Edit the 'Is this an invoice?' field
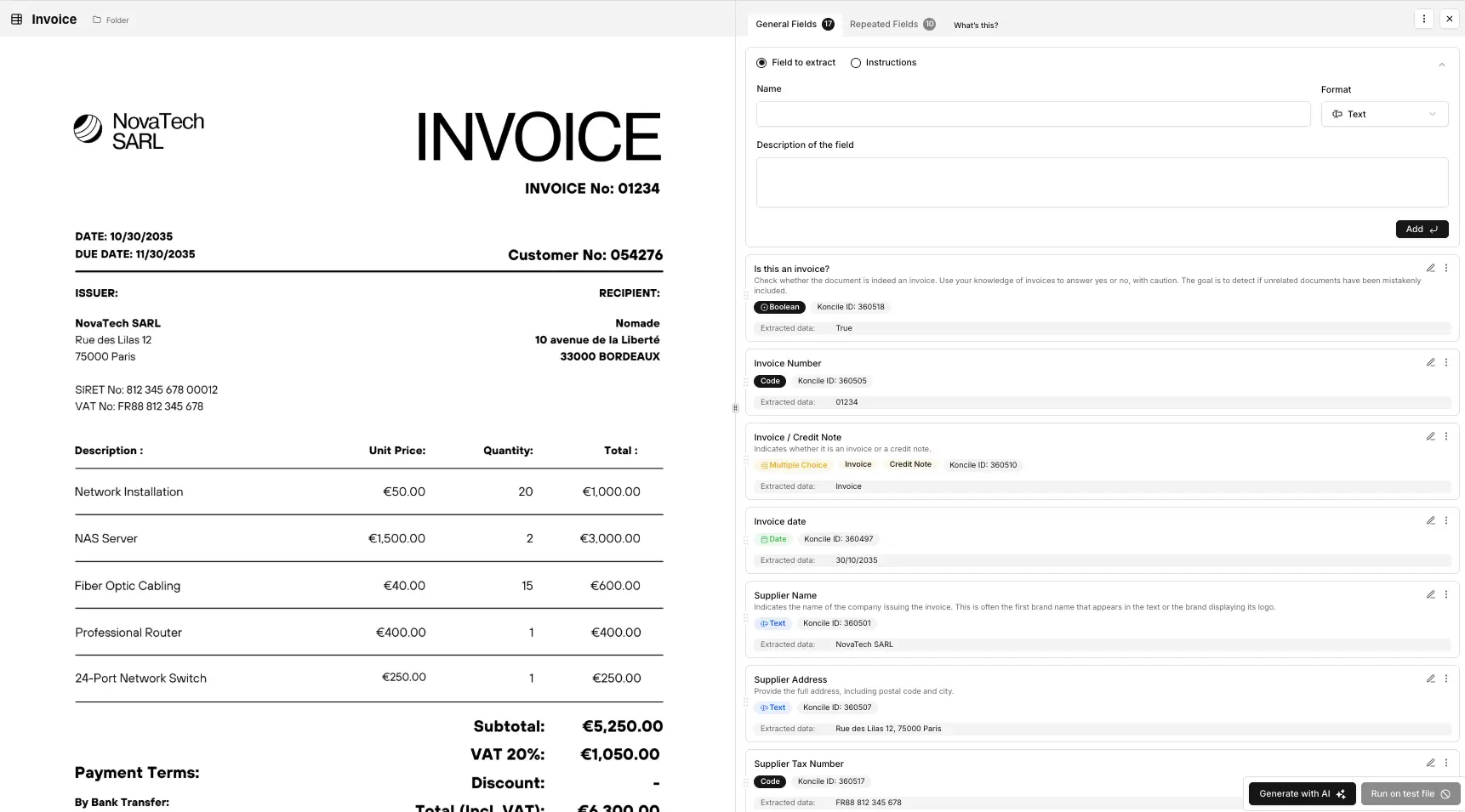The image size is (1465, 812). (1431, 268)
